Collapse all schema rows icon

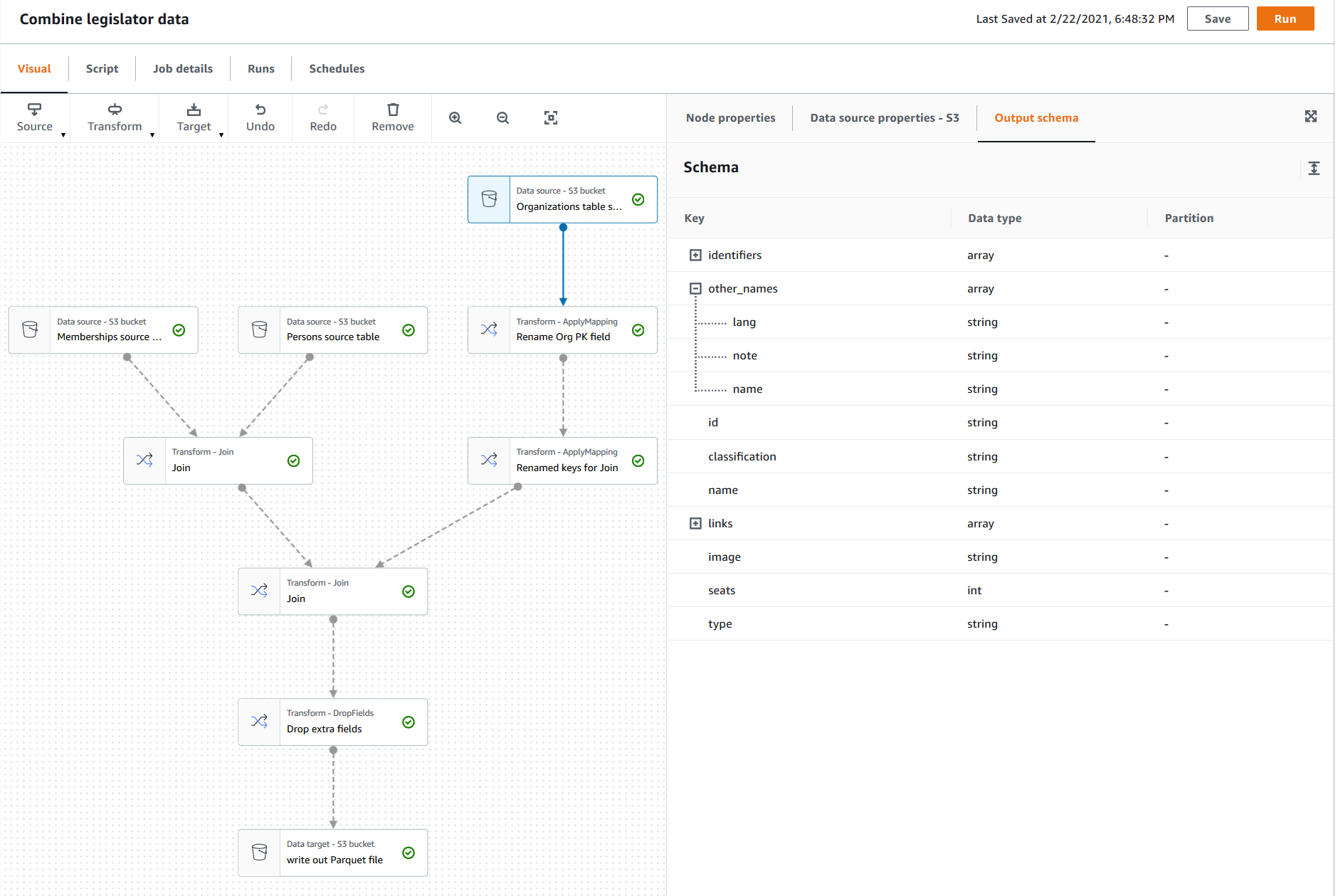point(1314,168)
